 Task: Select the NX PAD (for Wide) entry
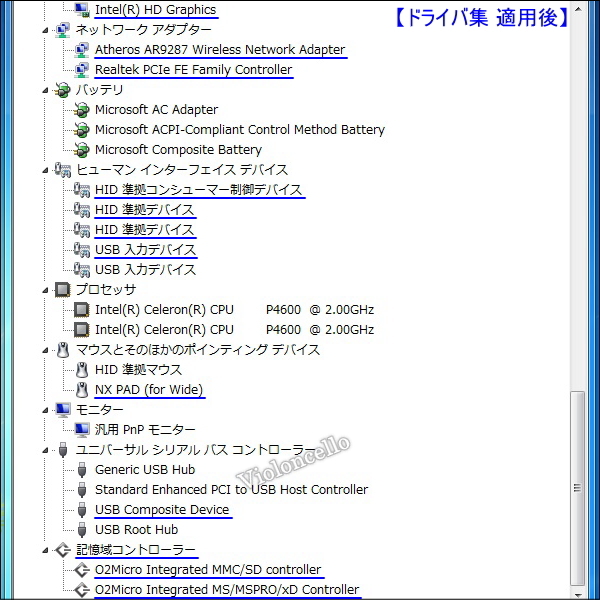tap(149, 390)
